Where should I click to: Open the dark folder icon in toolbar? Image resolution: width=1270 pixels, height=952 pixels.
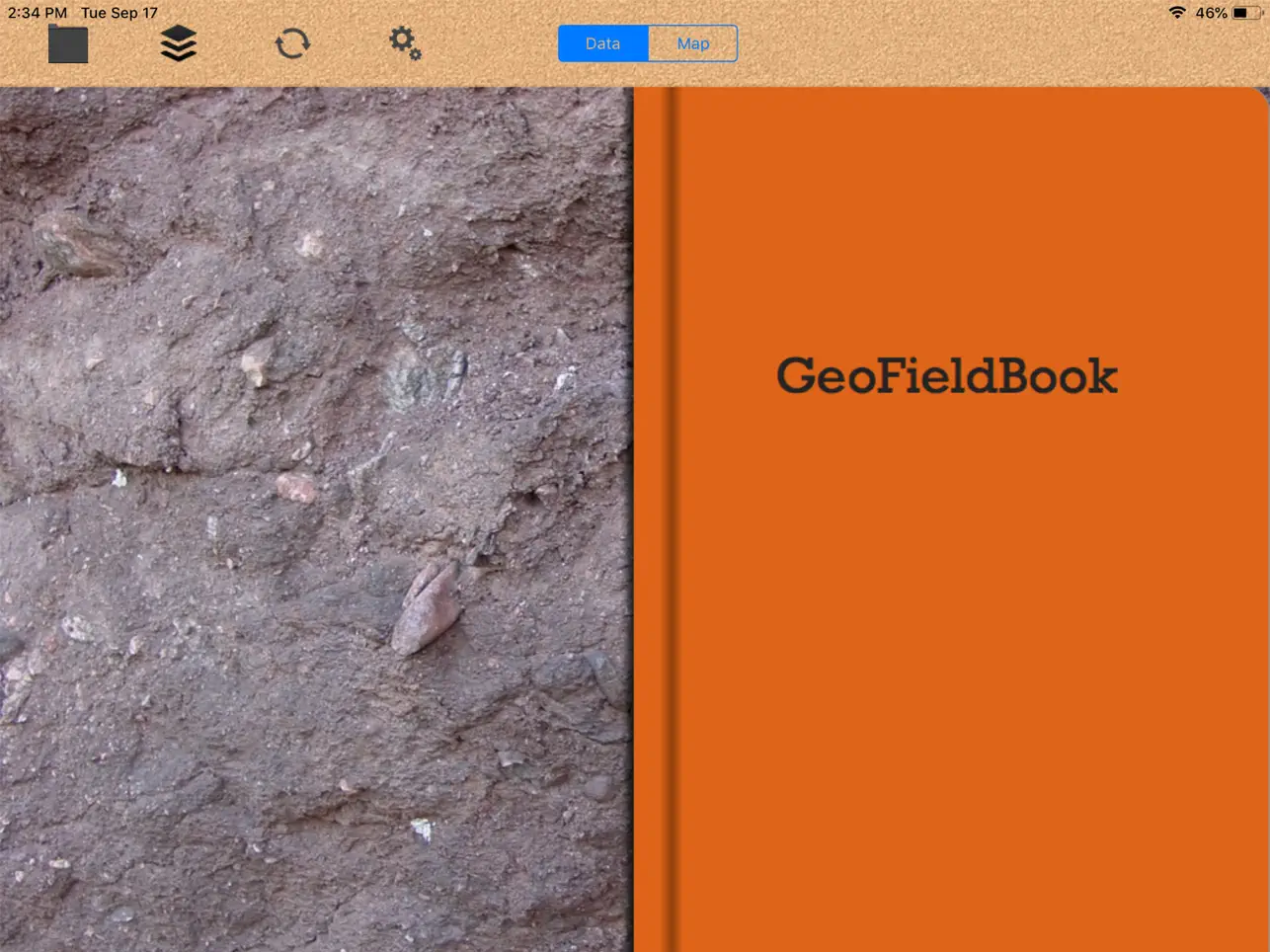pos(68,44)
